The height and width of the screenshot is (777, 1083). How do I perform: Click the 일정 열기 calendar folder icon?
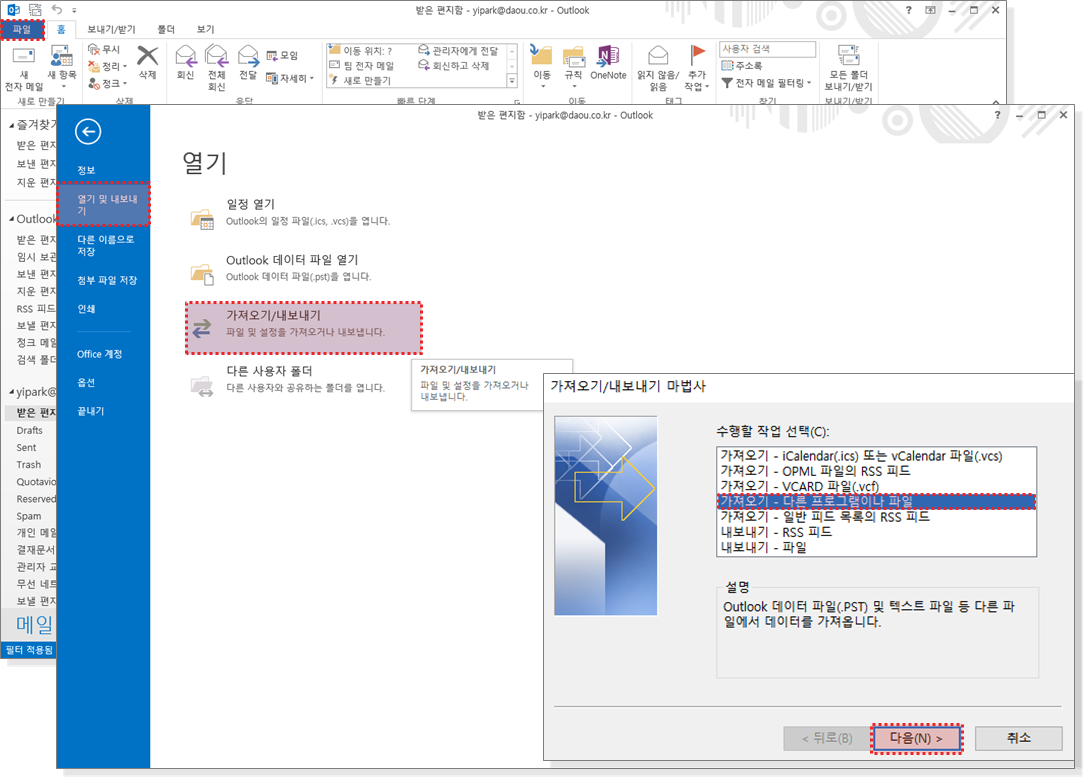point(202,220)
